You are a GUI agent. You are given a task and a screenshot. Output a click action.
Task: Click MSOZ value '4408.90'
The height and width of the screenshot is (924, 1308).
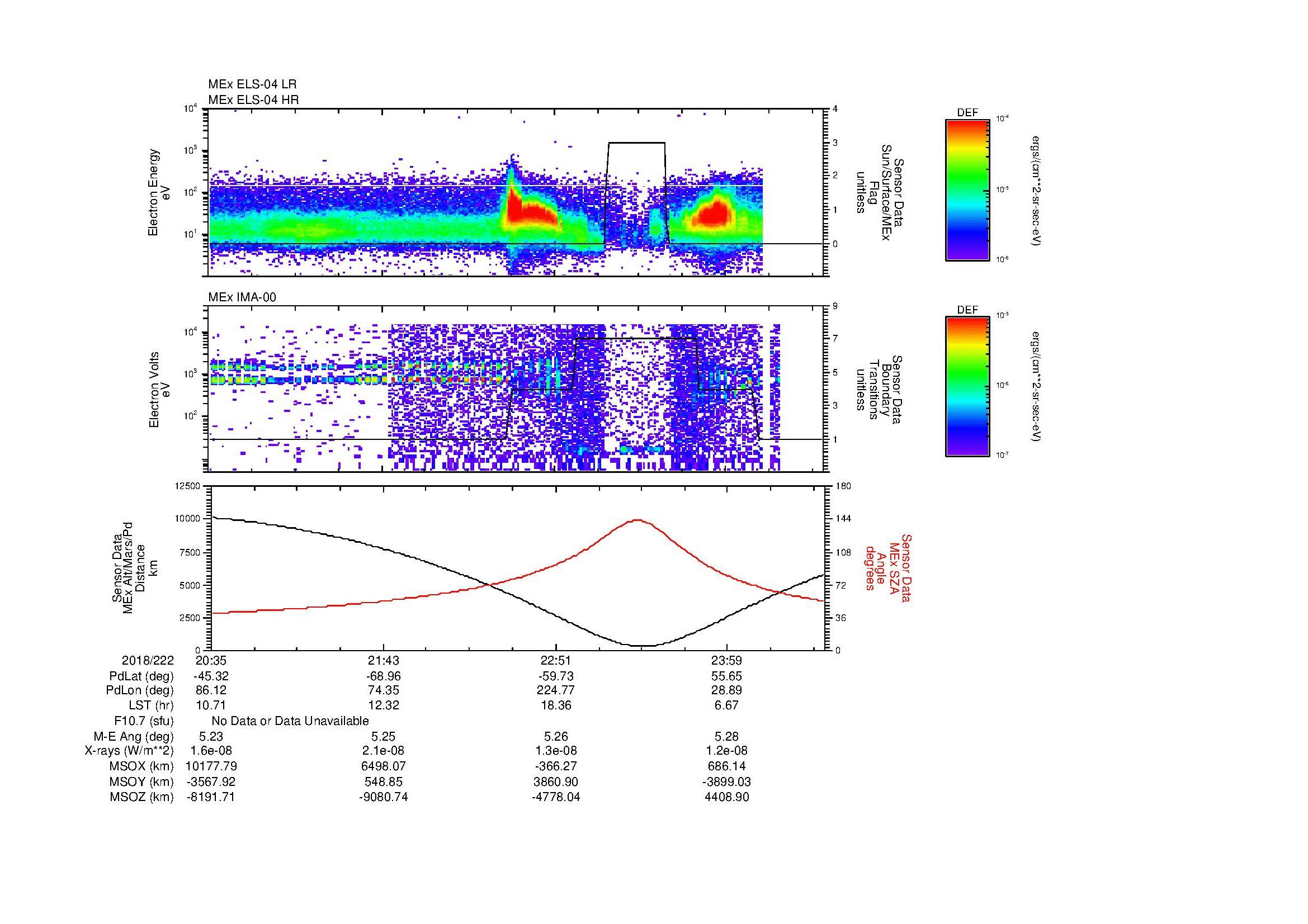tap(726, 797)
